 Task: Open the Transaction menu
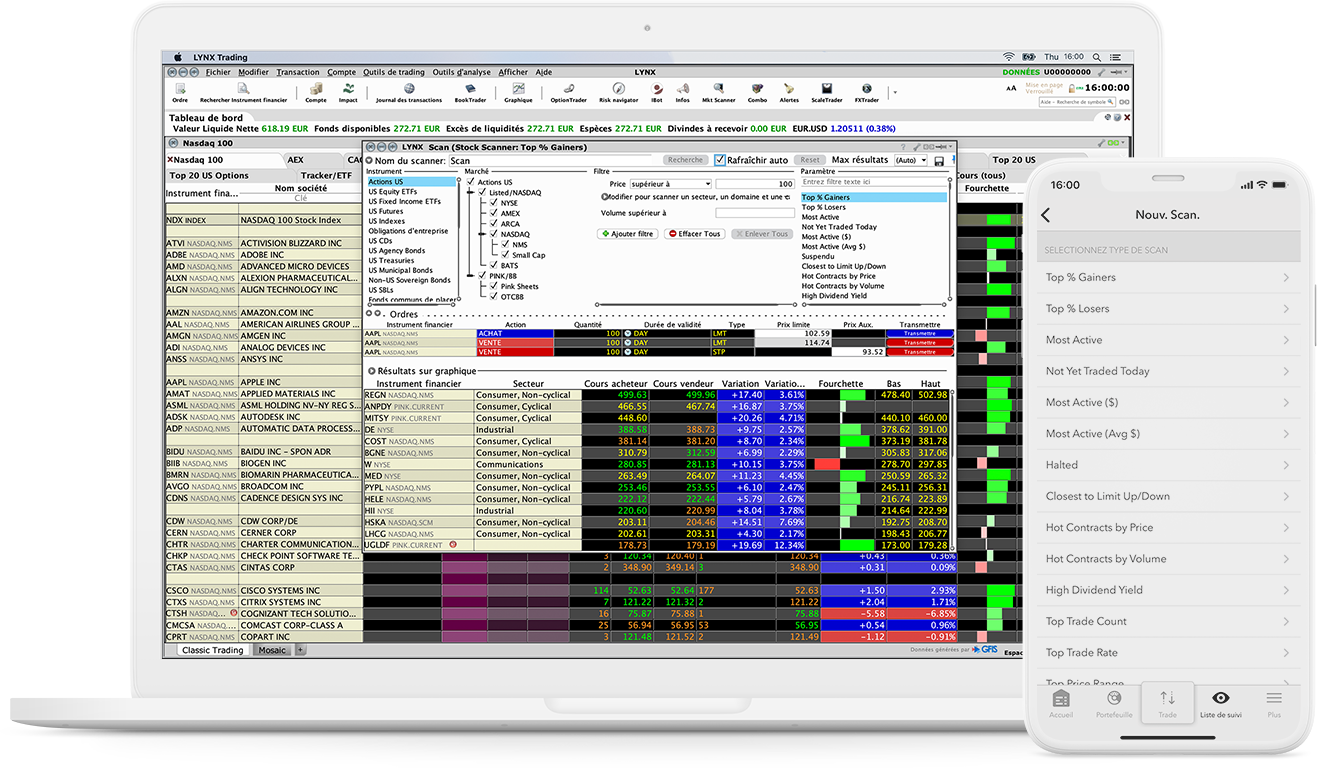[298, 72]
